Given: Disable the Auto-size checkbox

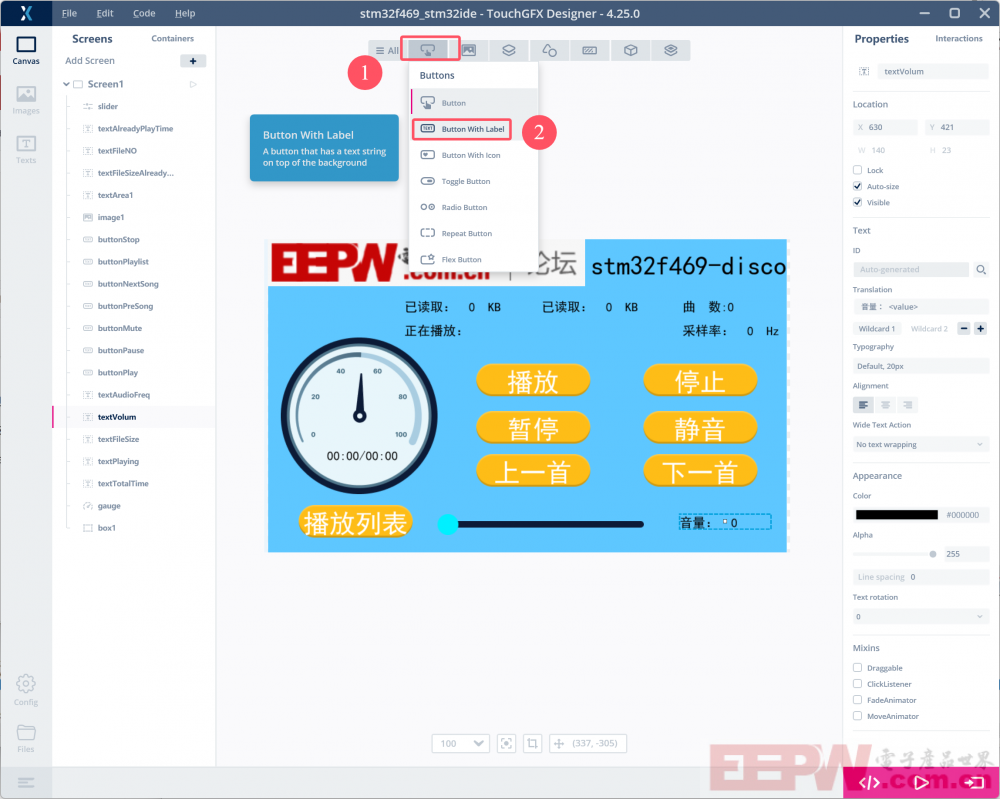Looking at the screenshot, I should [x=857, y=186].
